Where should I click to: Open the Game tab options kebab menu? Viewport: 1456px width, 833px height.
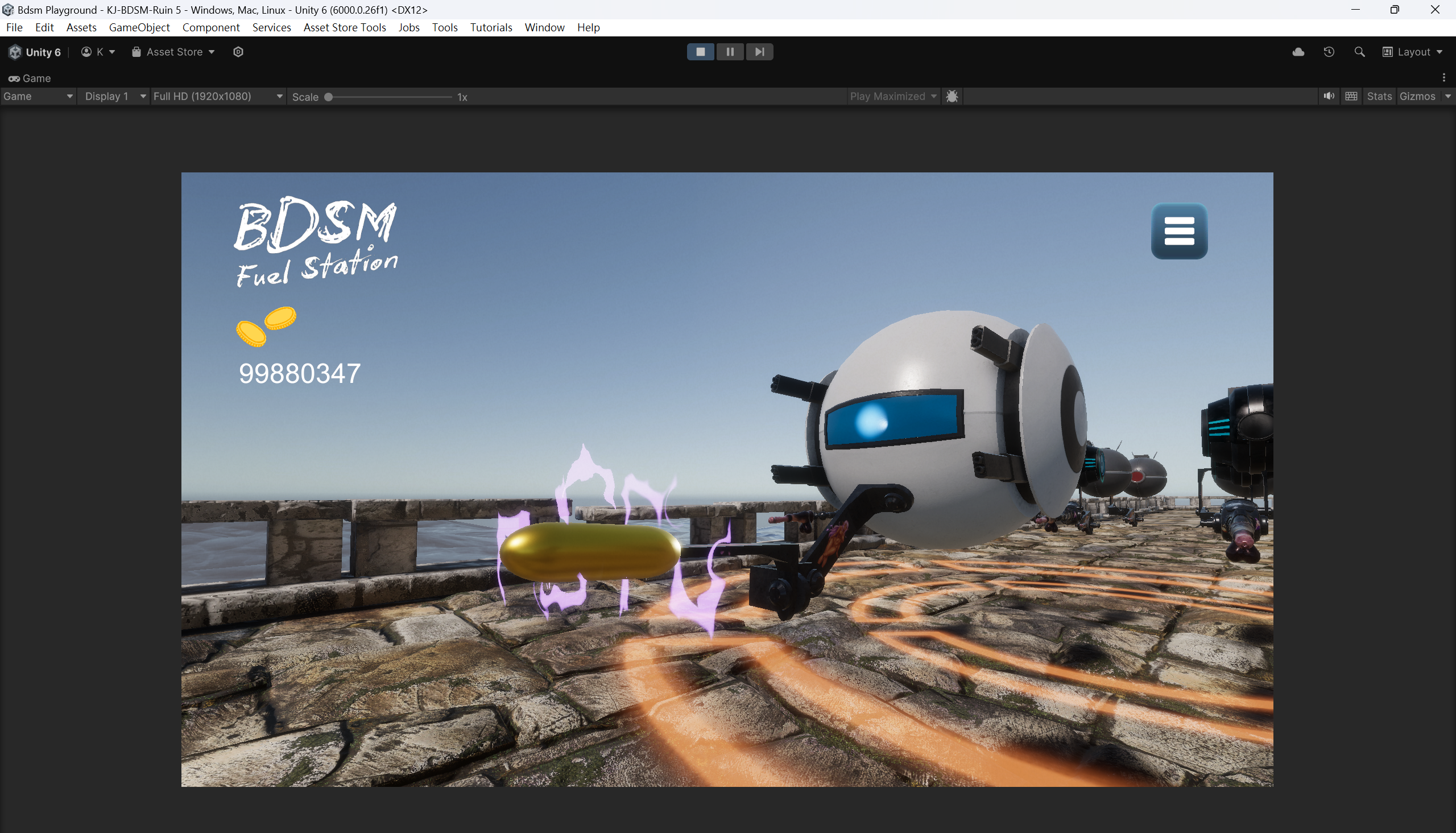click(1443, 78)
